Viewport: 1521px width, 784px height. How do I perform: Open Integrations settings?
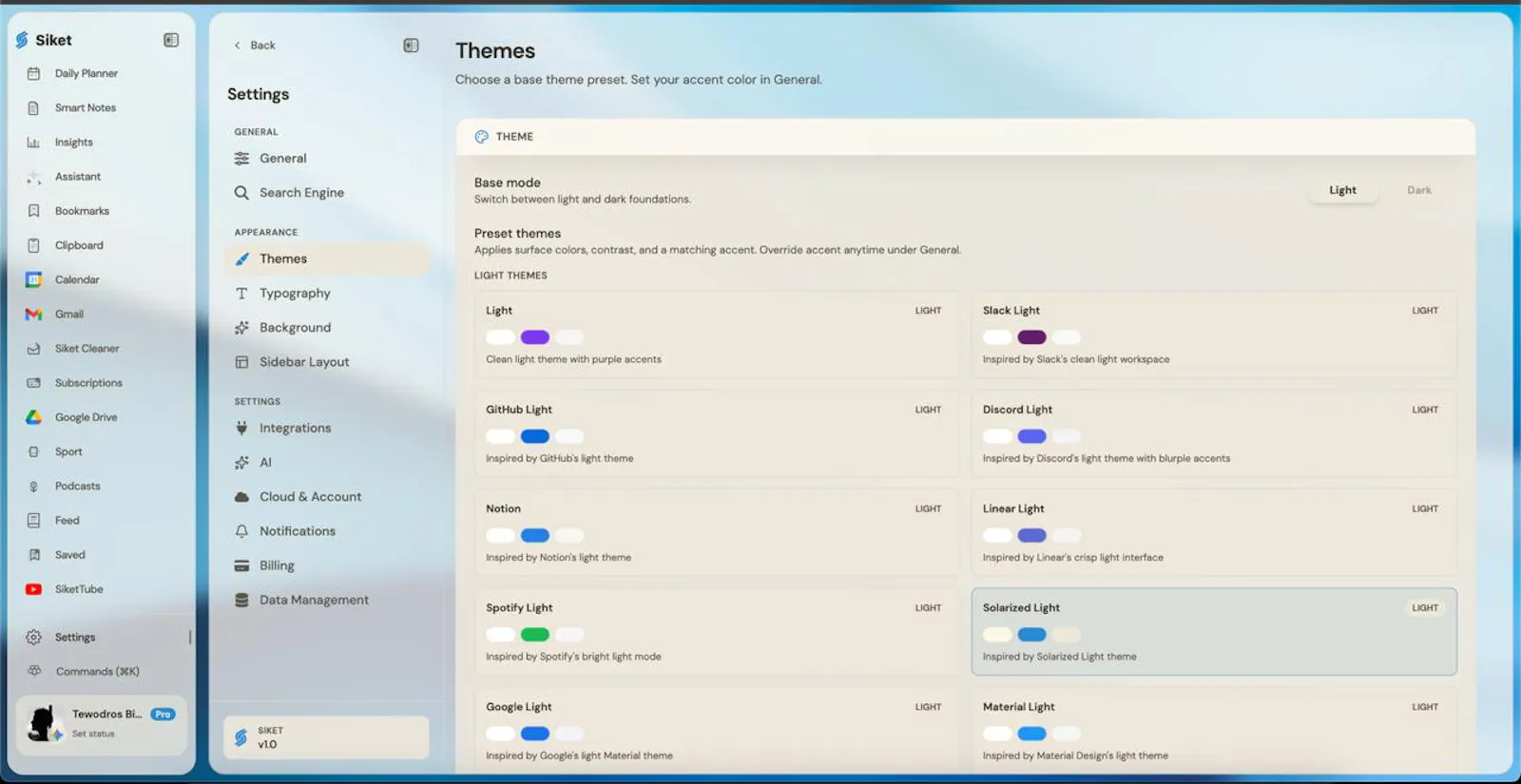pos(326,429)
